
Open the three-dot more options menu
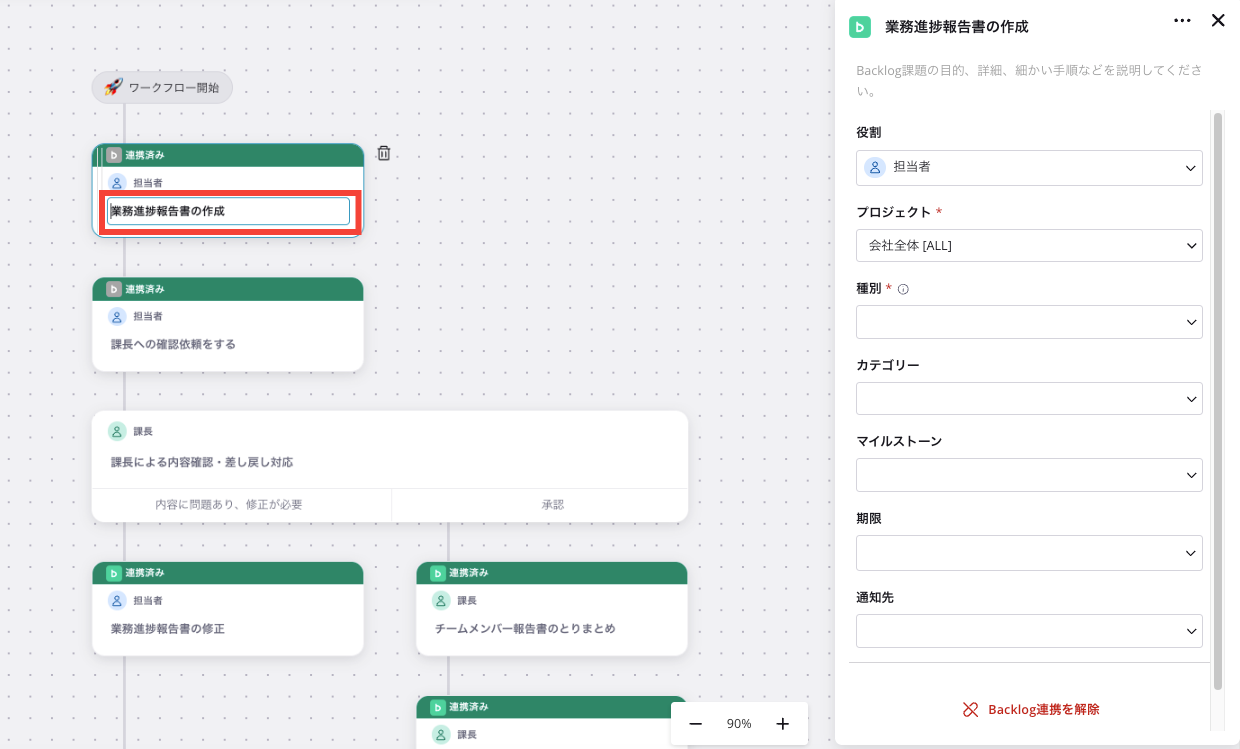pos(1182,20)
